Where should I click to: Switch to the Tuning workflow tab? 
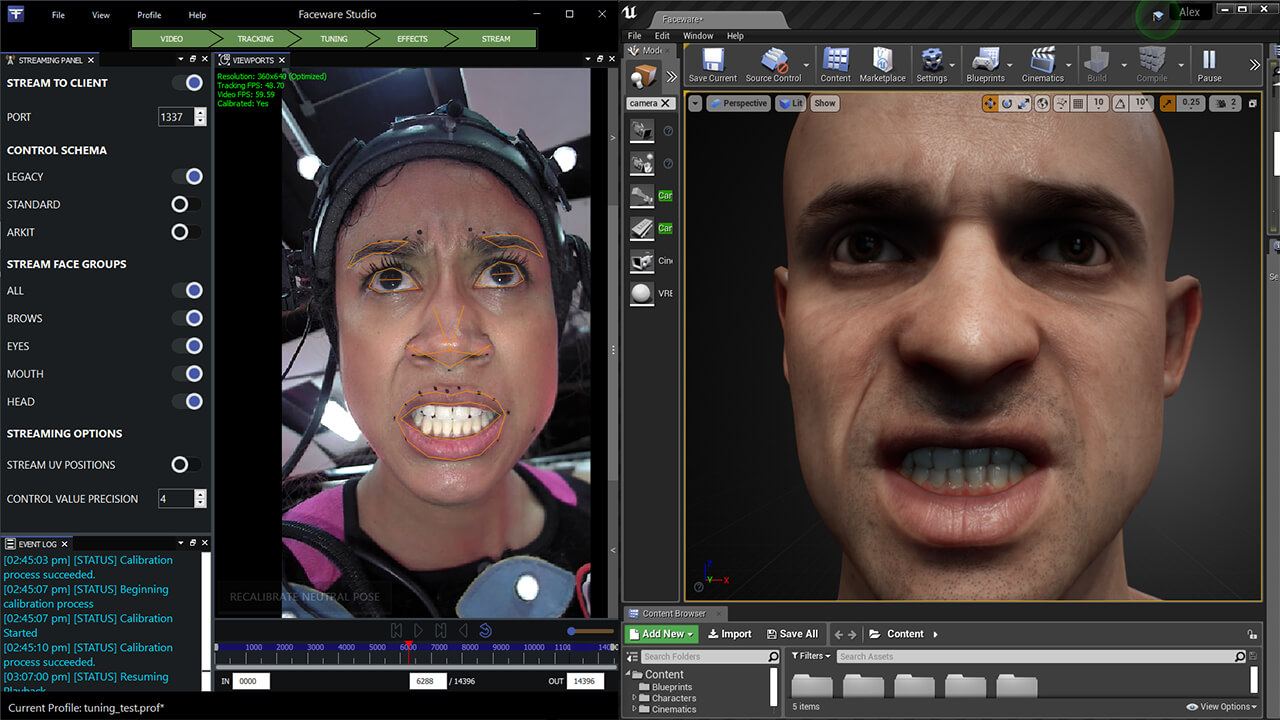(x=334, y=39)
